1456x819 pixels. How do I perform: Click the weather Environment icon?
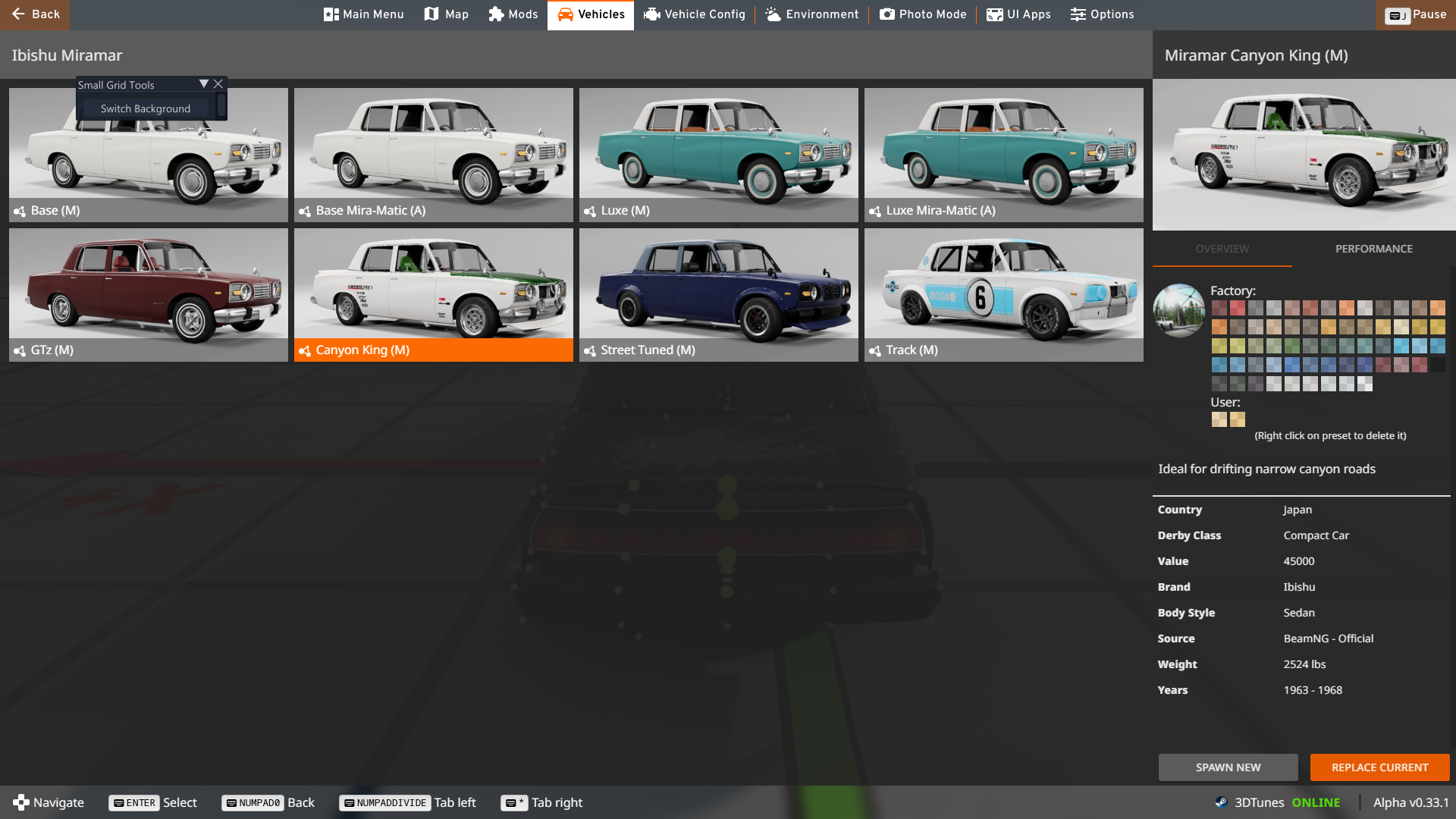773,14
